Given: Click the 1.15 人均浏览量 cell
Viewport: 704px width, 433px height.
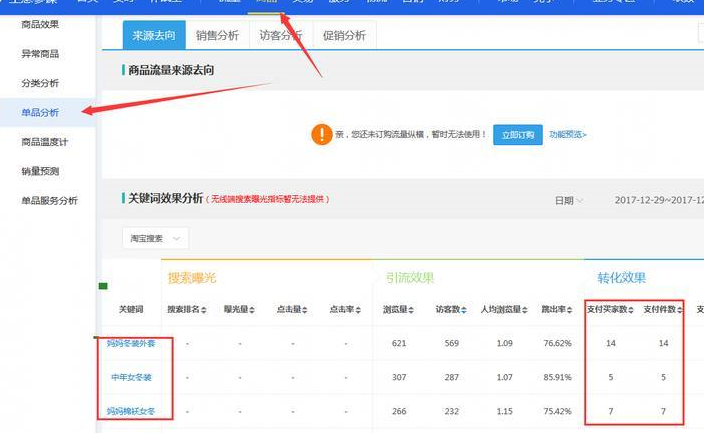Looking at the screenshot, I should (x=505, y=411).
